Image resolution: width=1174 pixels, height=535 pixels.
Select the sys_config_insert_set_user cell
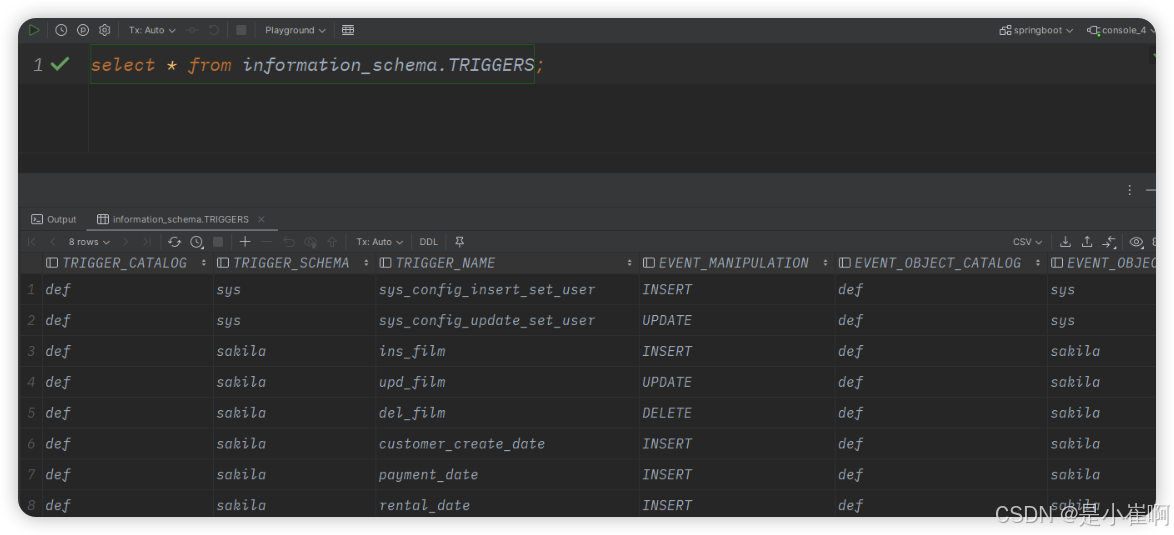coord(507,290)
